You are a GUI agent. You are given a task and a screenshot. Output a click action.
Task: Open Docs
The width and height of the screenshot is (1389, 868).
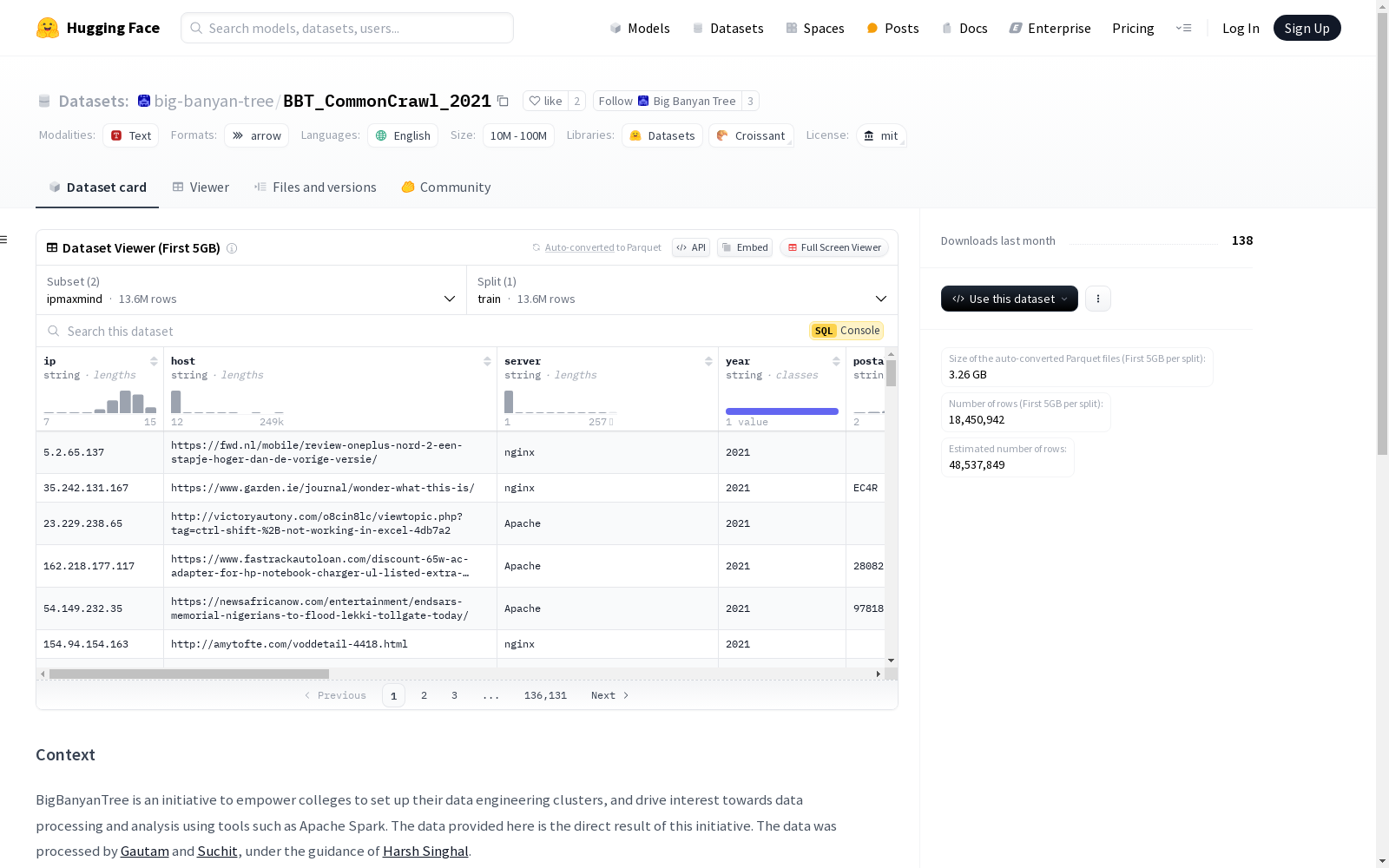[964, 28]
